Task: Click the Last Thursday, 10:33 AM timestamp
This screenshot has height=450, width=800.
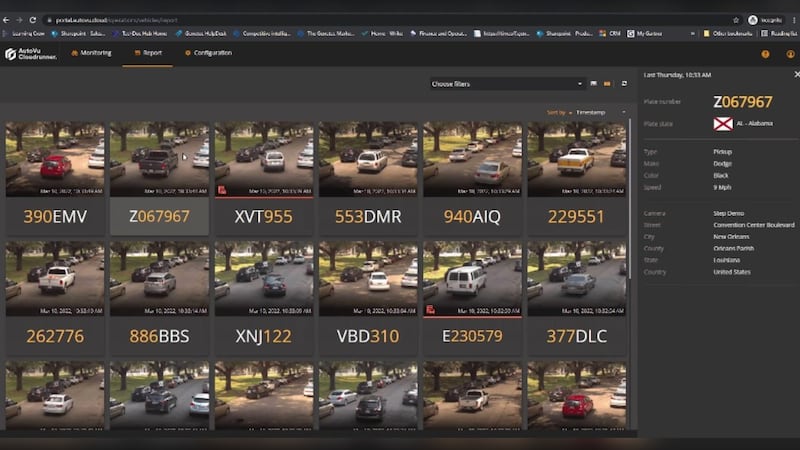Action: pos(677,74)
